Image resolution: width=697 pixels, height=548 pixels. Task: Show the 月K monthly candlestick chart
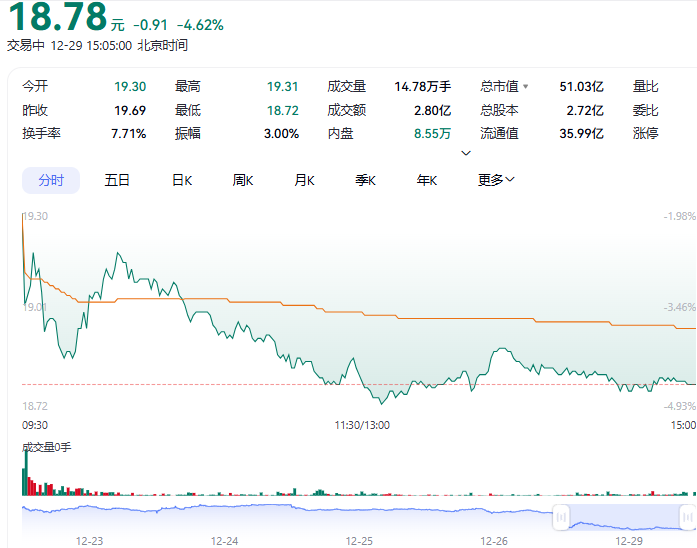click(304, 180)
